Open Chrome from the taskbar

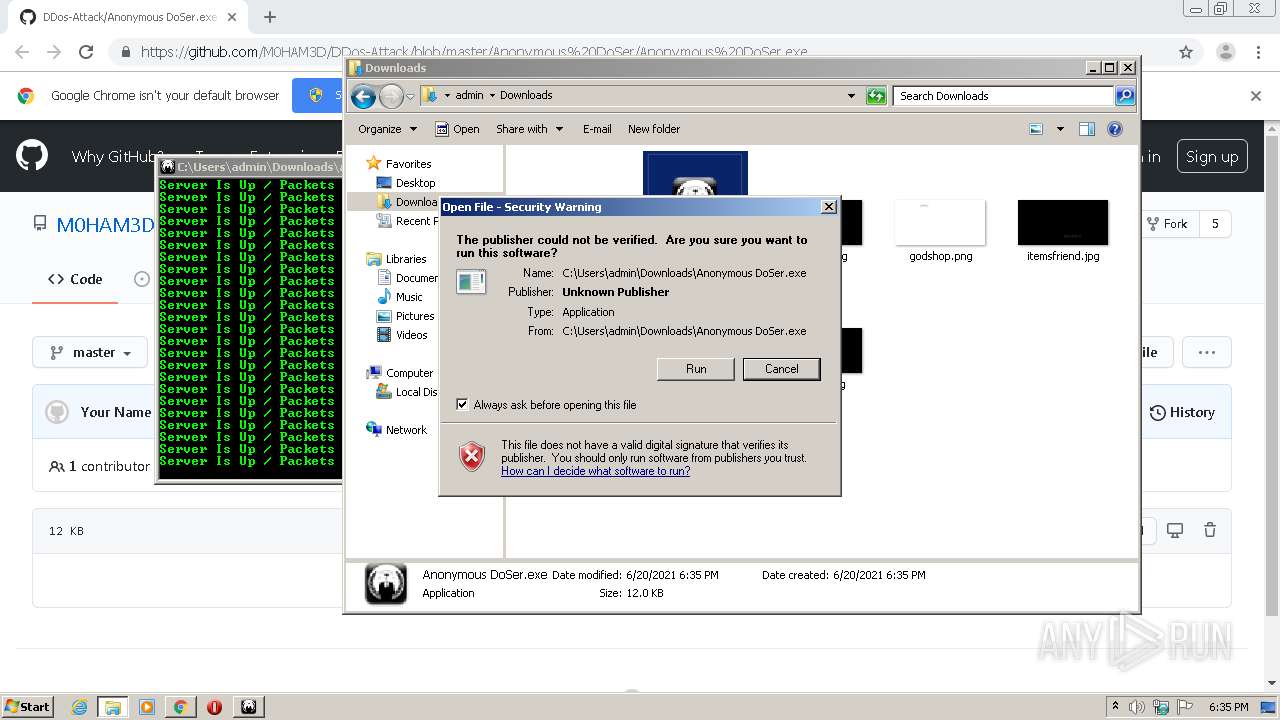click(x=180, y=707)
